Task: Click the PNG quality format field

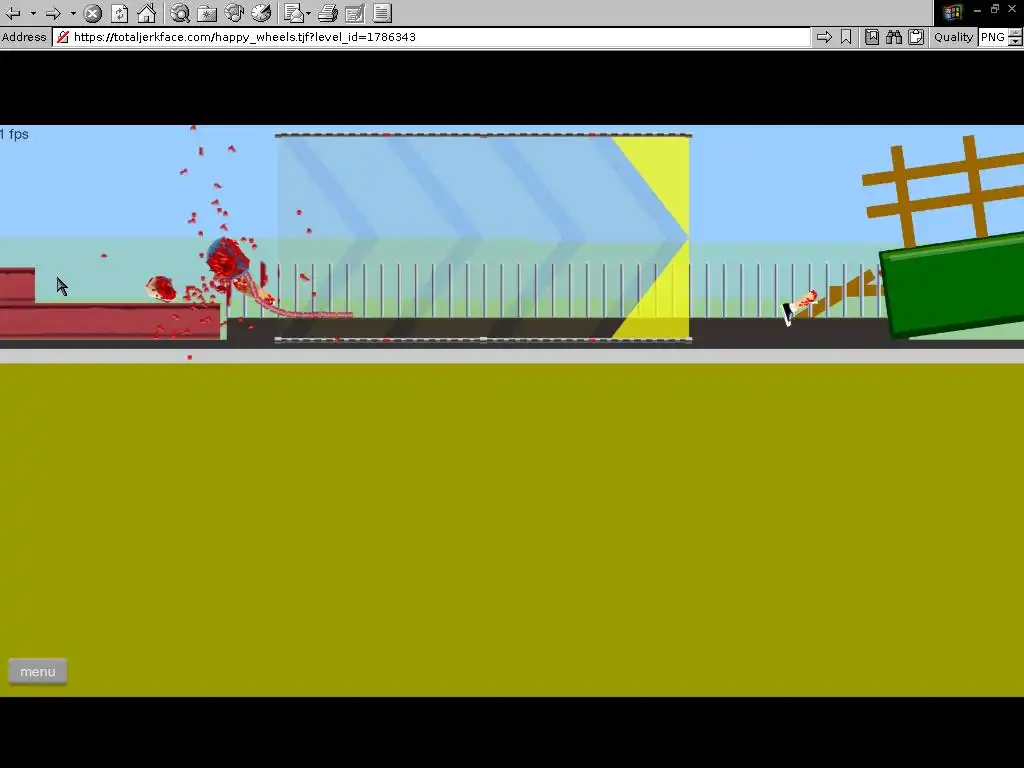Action: pos(993,37)
